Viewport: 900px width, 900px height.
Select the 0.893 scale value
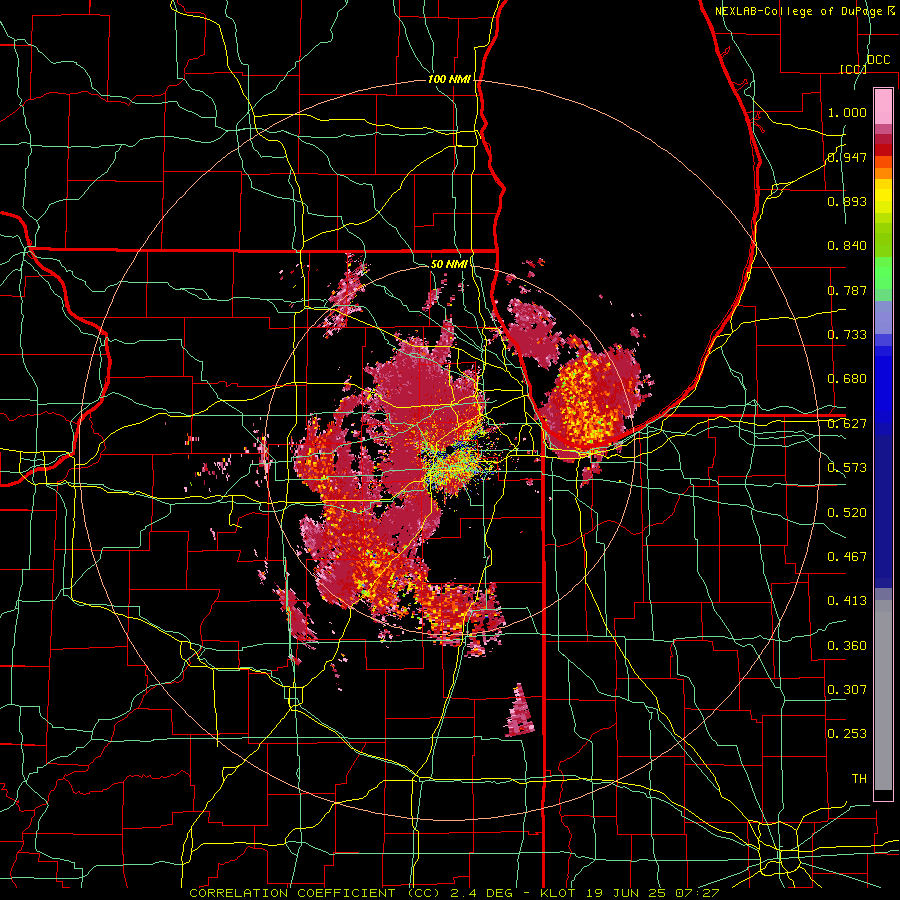click(x=847, y=201)
